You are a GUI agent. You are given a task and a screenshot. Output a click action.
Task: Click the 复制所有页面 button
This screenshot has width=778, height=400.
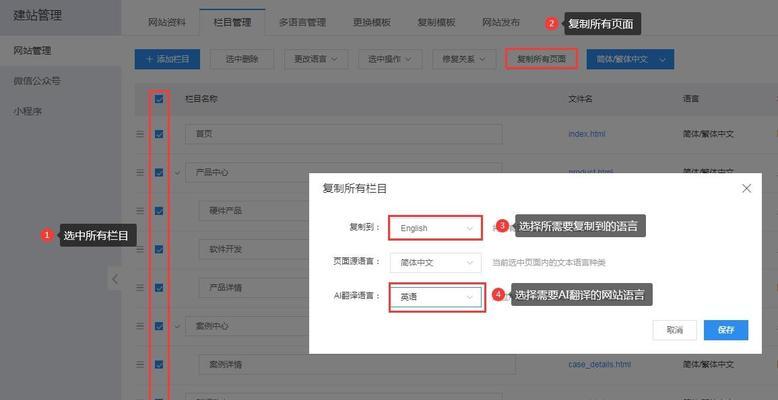[x=541, y=59]
